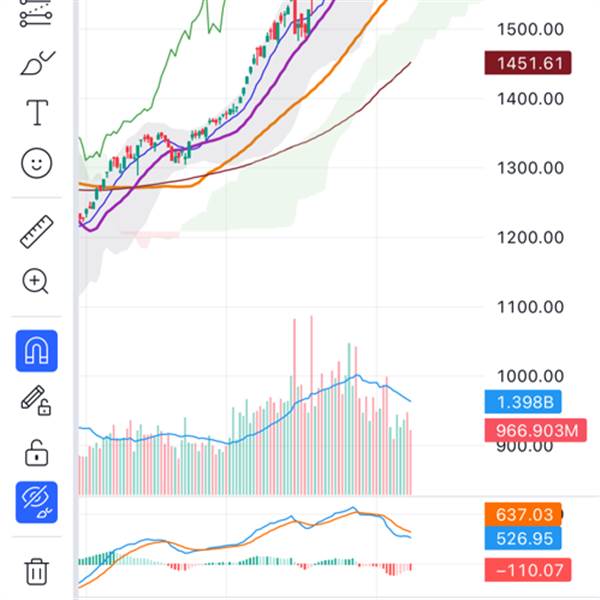600x600 pixels.
Task: Click the 1400.00 price axis value
Action: [530, 99]
